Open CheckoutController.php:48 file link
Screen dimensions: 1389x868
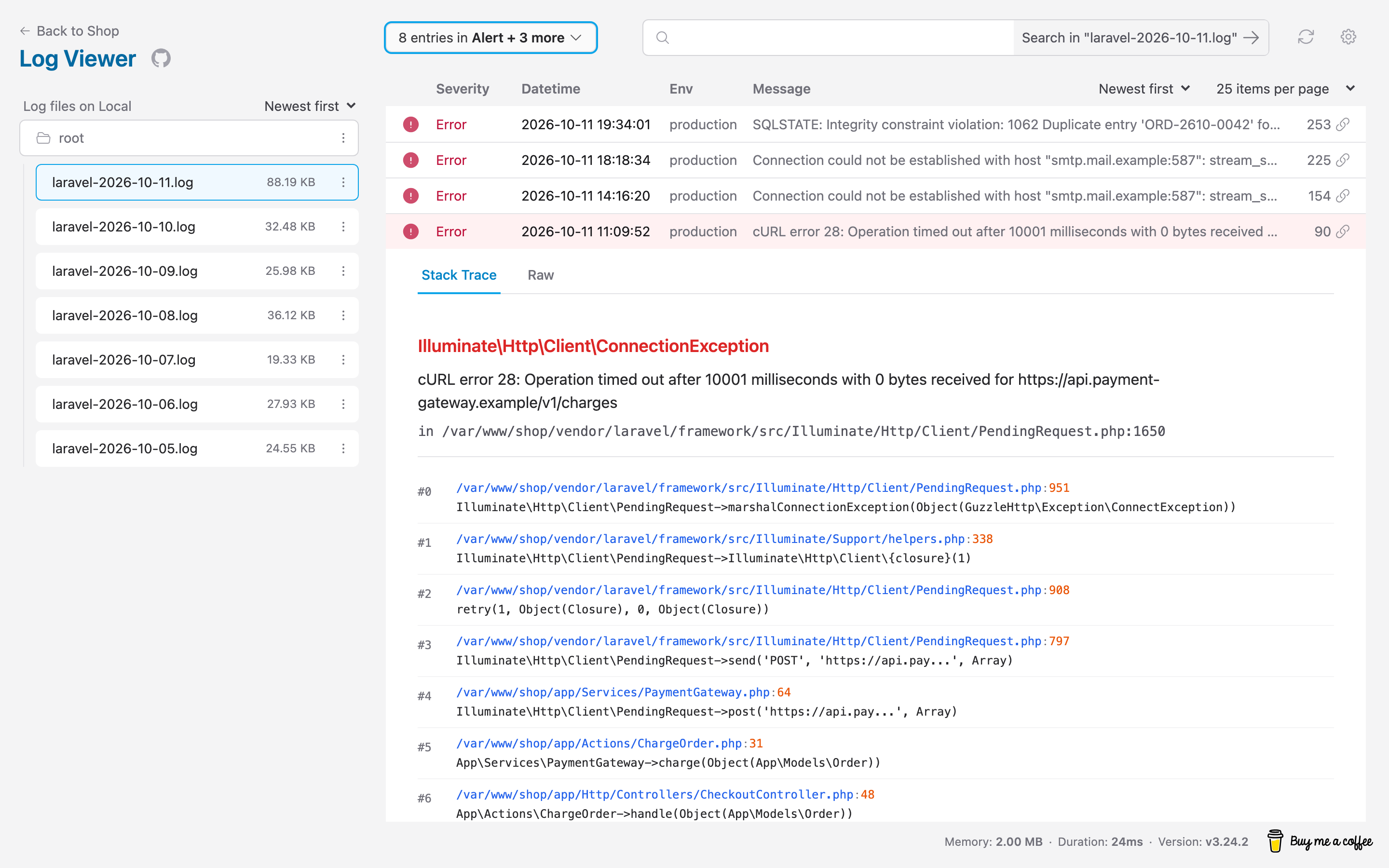point(665,795)
